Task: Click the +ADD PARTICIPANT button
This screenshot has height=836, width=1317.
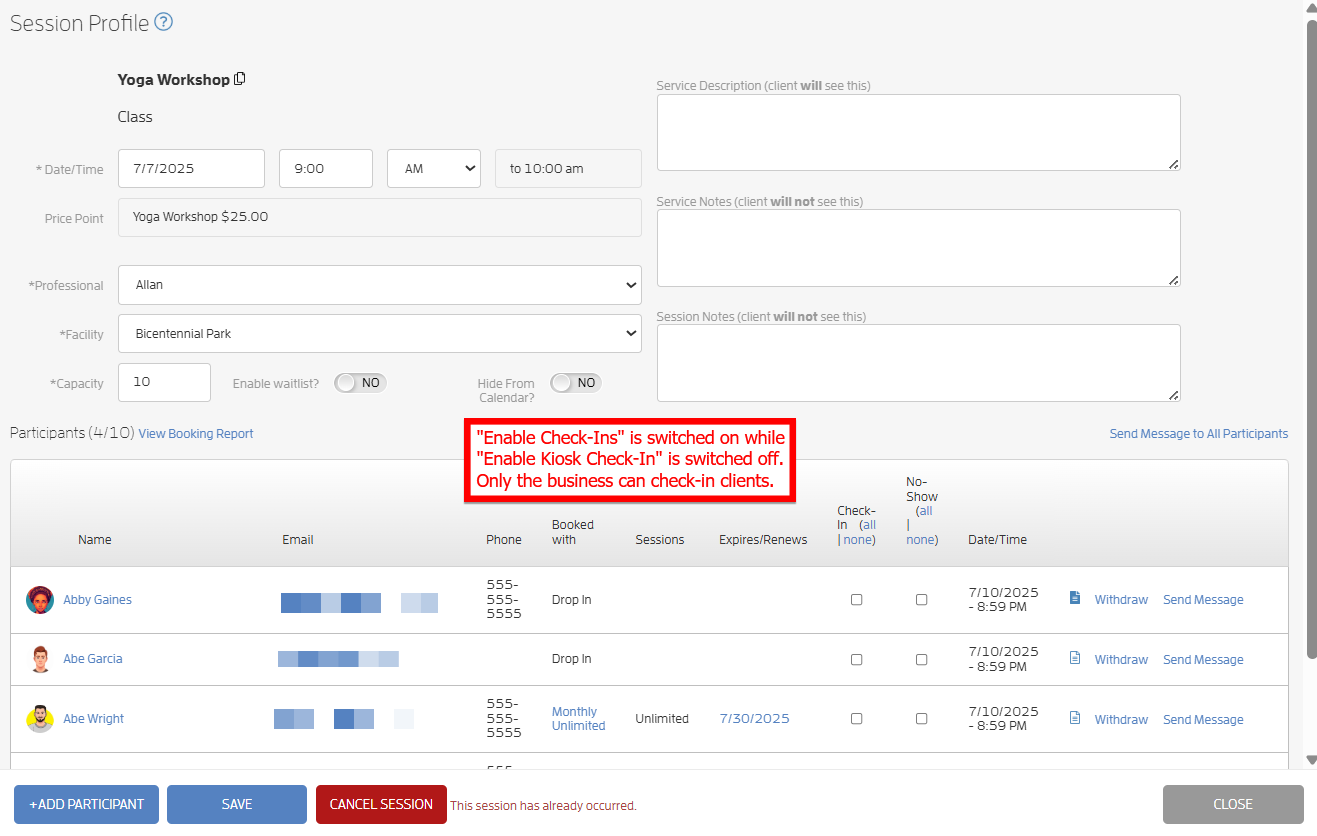Action: [86, 804]
